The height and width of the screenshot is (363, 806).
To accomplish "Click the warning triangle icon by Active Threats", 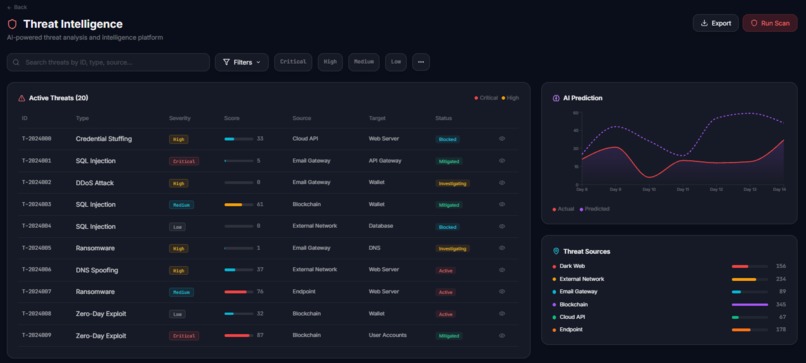I will point(22,98).
